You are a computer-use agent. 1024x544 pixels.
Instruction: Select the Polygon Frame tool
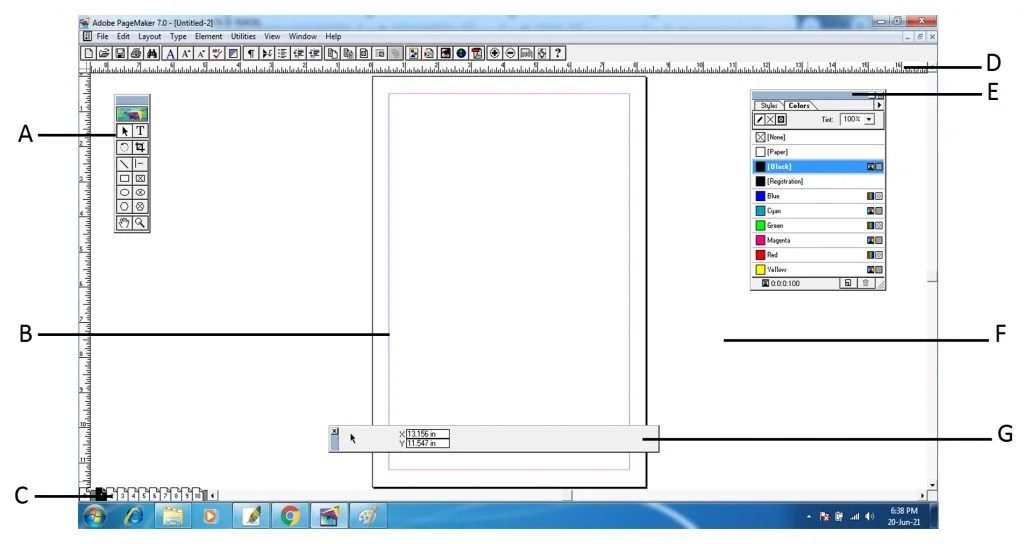[x=140, y=206]
